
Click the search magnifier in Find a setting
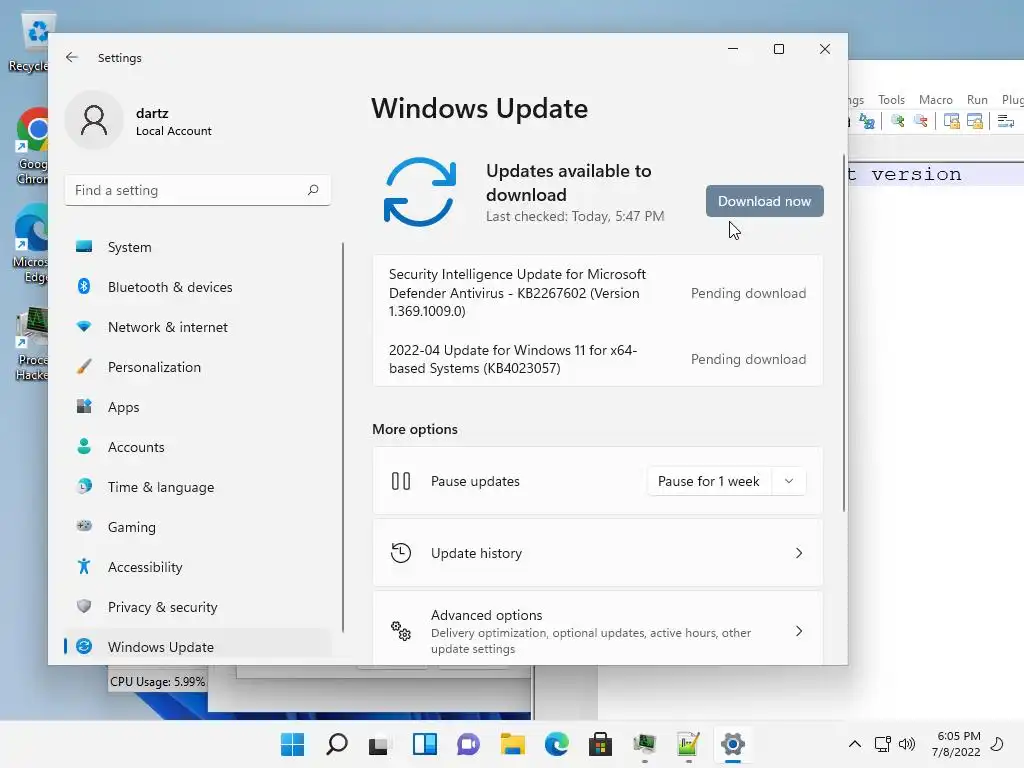coord(313,190)
